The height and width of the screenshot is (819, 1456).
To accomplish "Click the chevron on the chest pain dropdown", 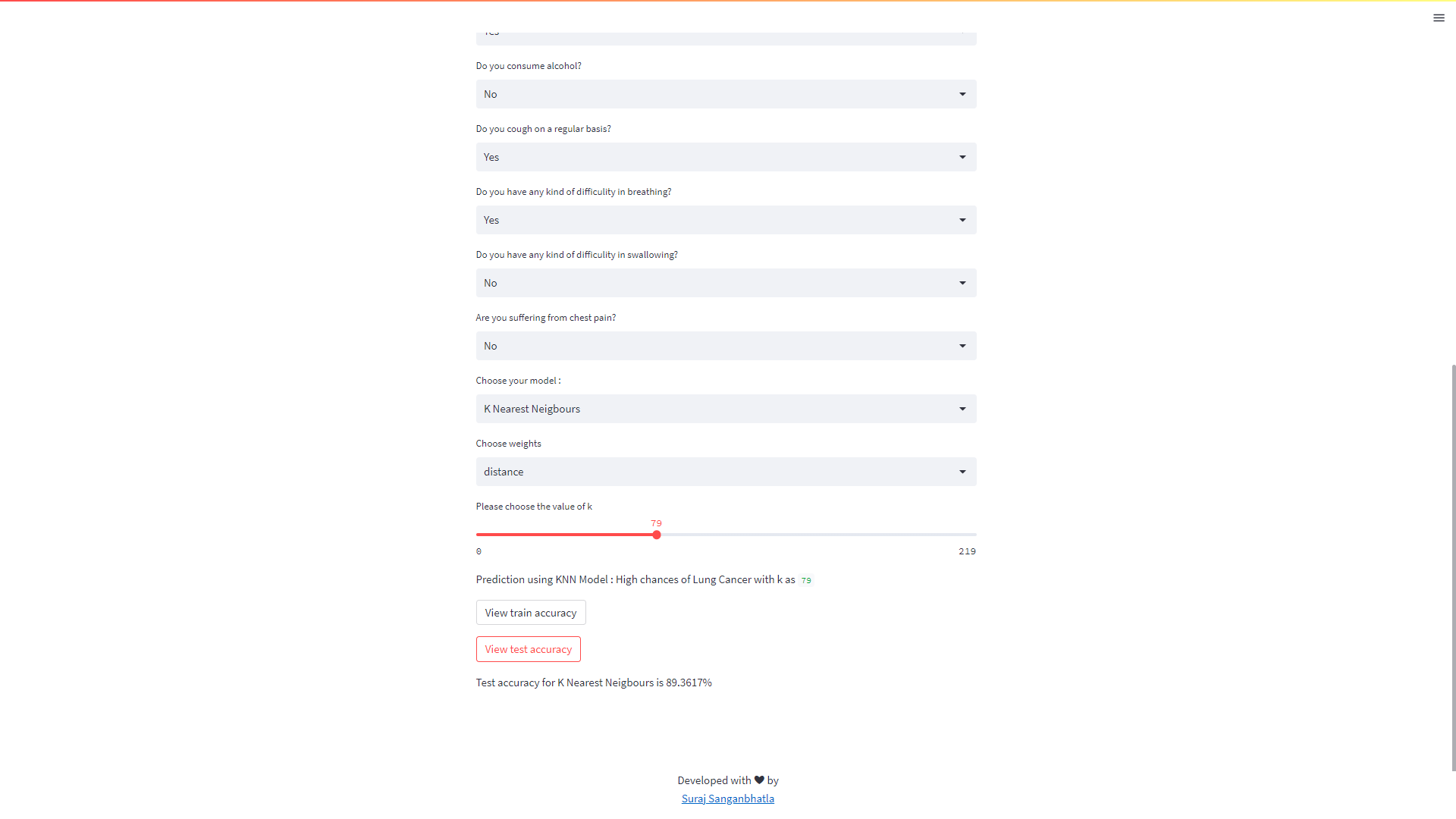I will pos(962,346).
